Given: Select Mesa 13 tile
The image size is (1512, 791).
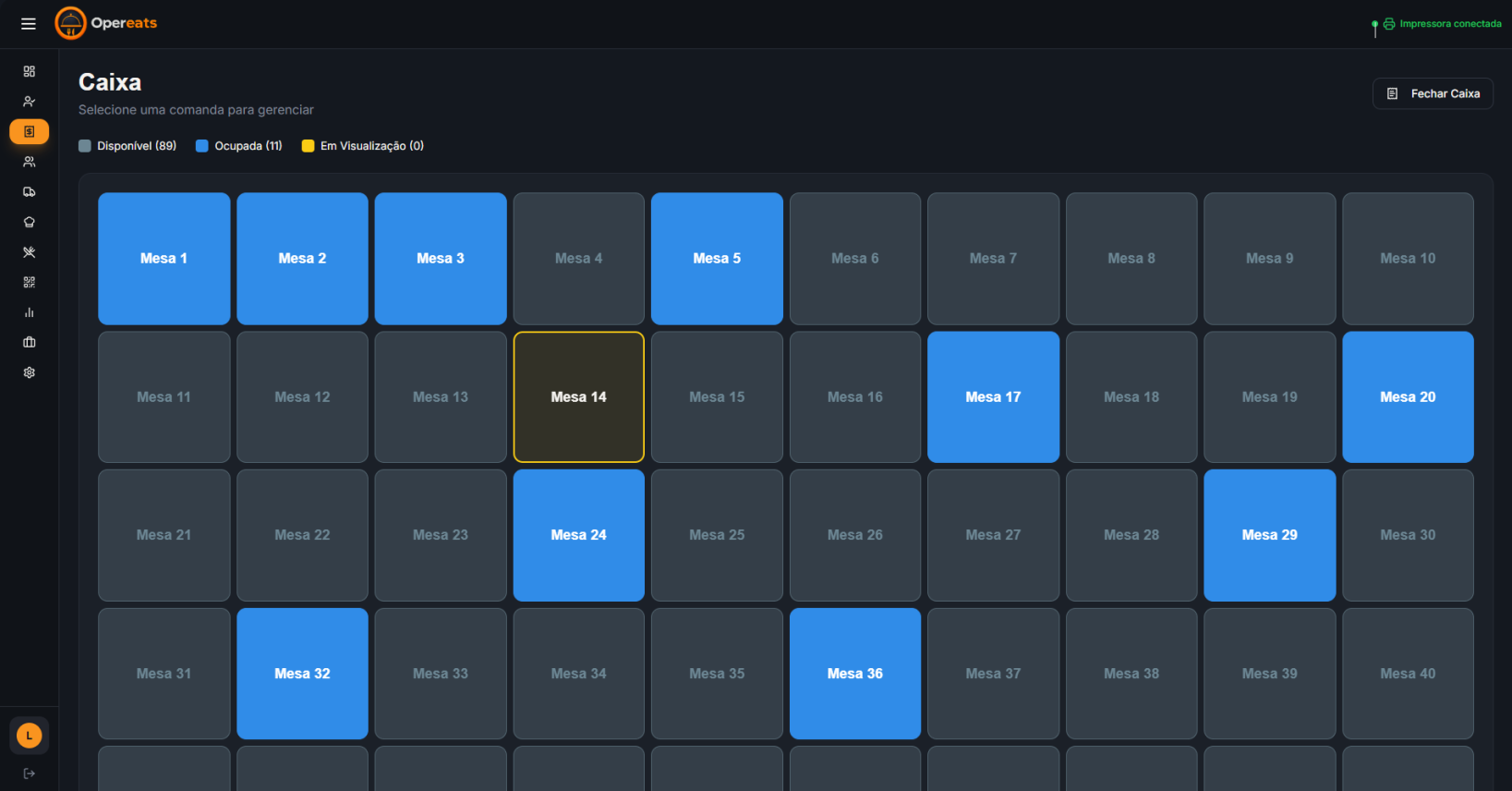Looking at the screenshot, I should pyautogui.click(x=441, y=397).
